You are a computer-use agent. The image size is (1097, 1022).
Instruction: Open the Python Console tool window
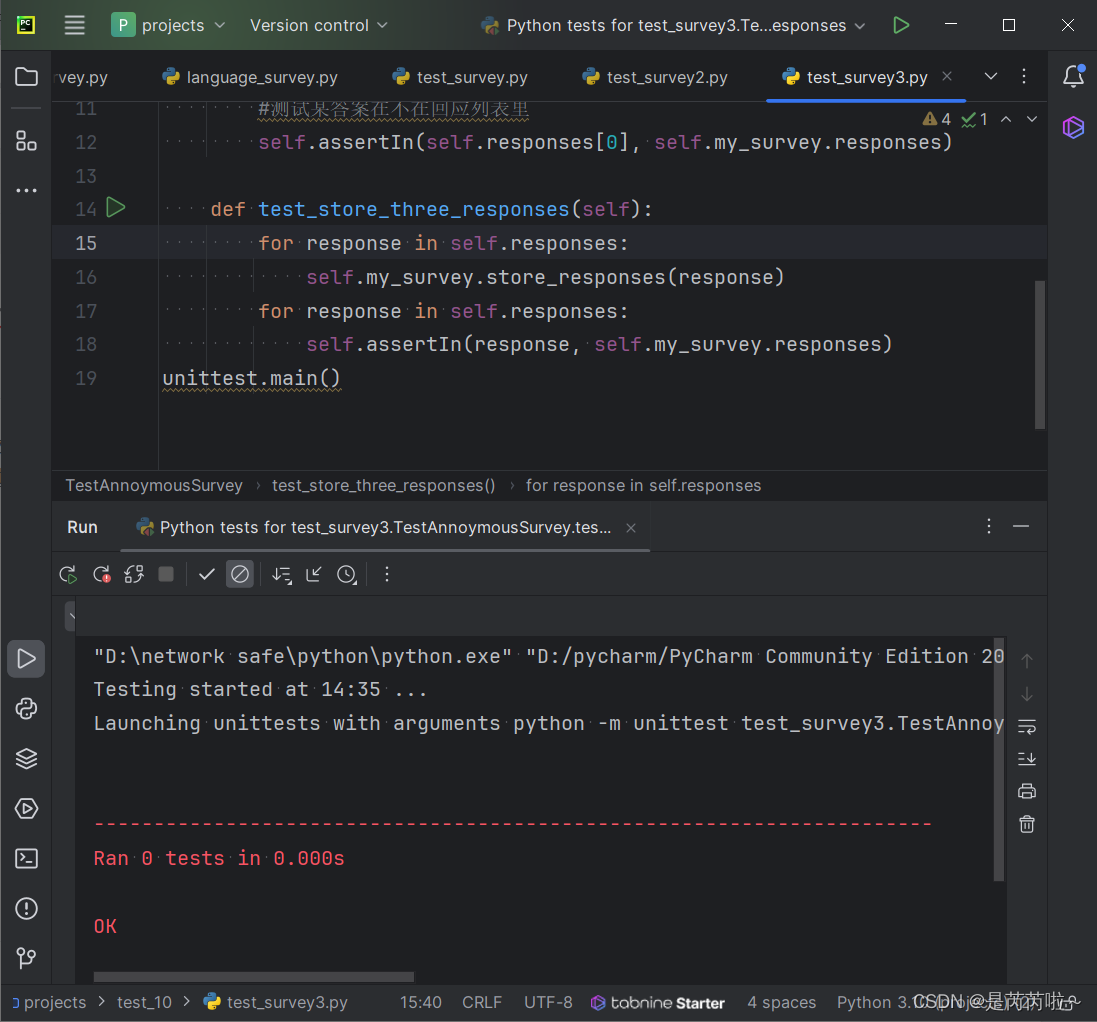tap(27, 709)
